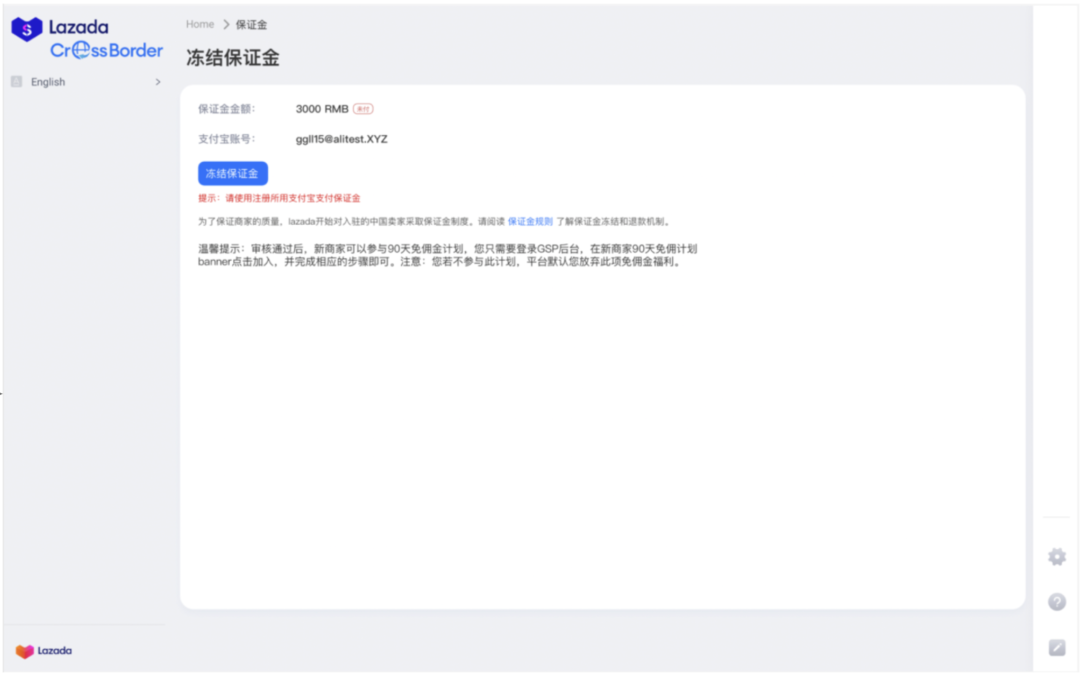The height and width of the screenshot is (676, 1080).
Task: Open the settings gear icon on the right sidebar
Action: [x=1056, y=557]
